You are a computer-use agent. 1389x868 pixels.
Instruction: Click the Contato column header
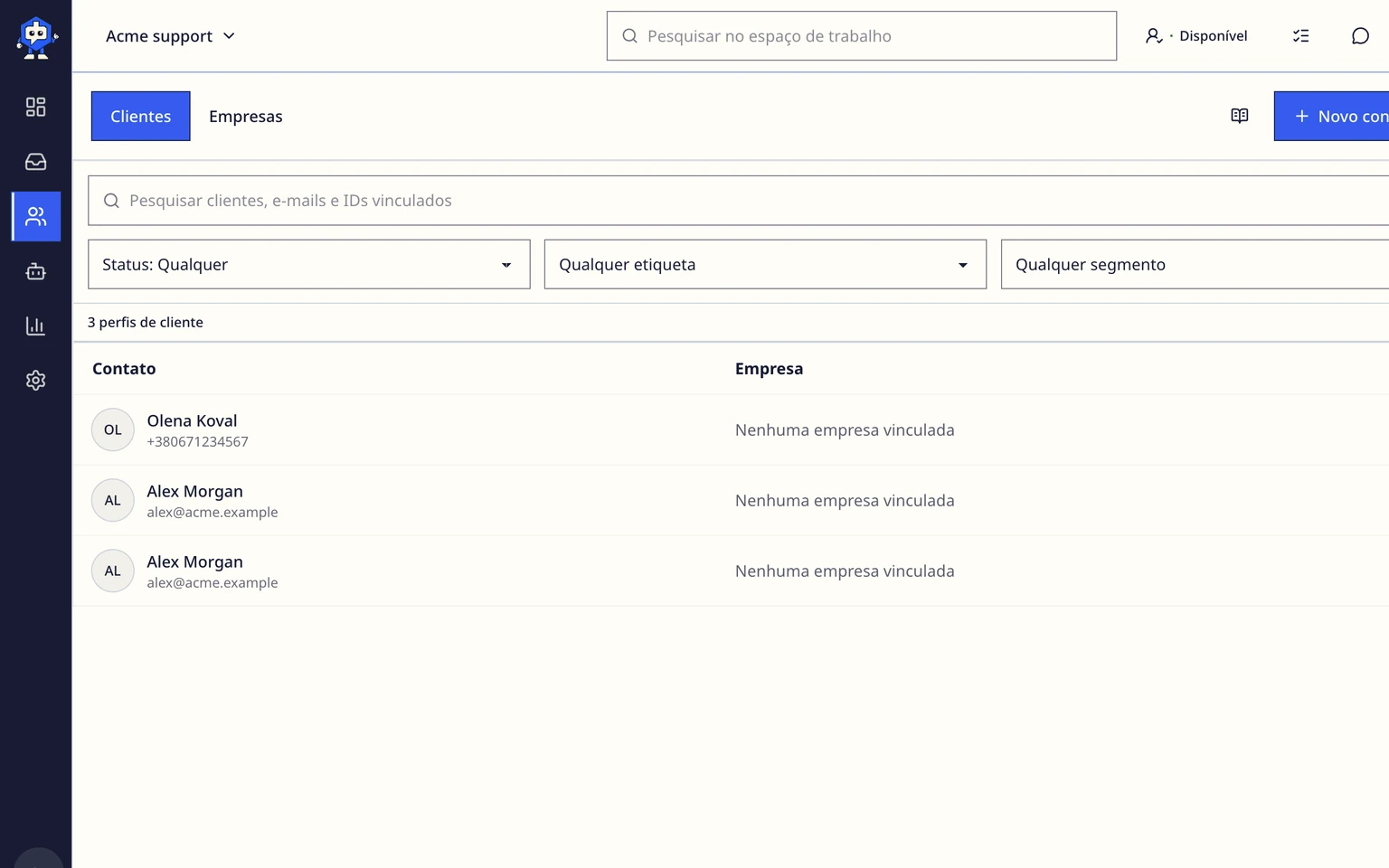click(x=124, y=369)
